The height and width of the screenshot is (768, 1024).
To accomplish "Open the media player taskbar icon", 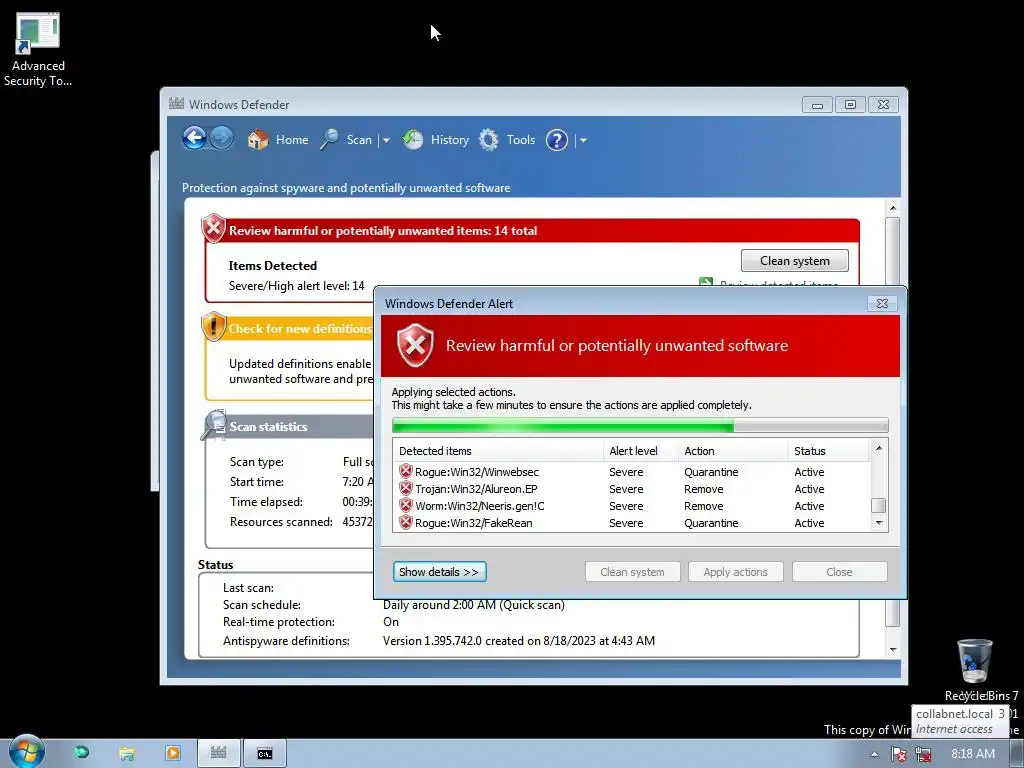I will 172,753.
